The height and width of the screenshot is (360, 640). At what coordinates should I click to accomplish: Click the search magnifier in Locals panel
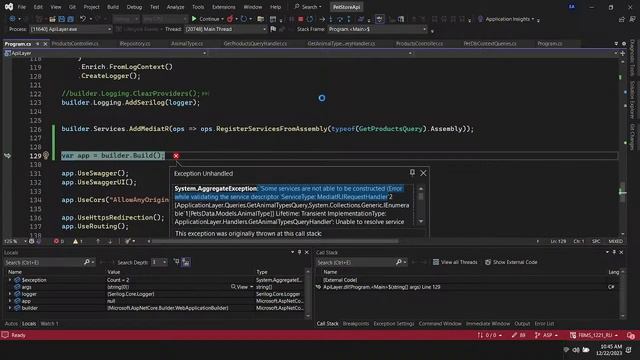pos(87,262)
